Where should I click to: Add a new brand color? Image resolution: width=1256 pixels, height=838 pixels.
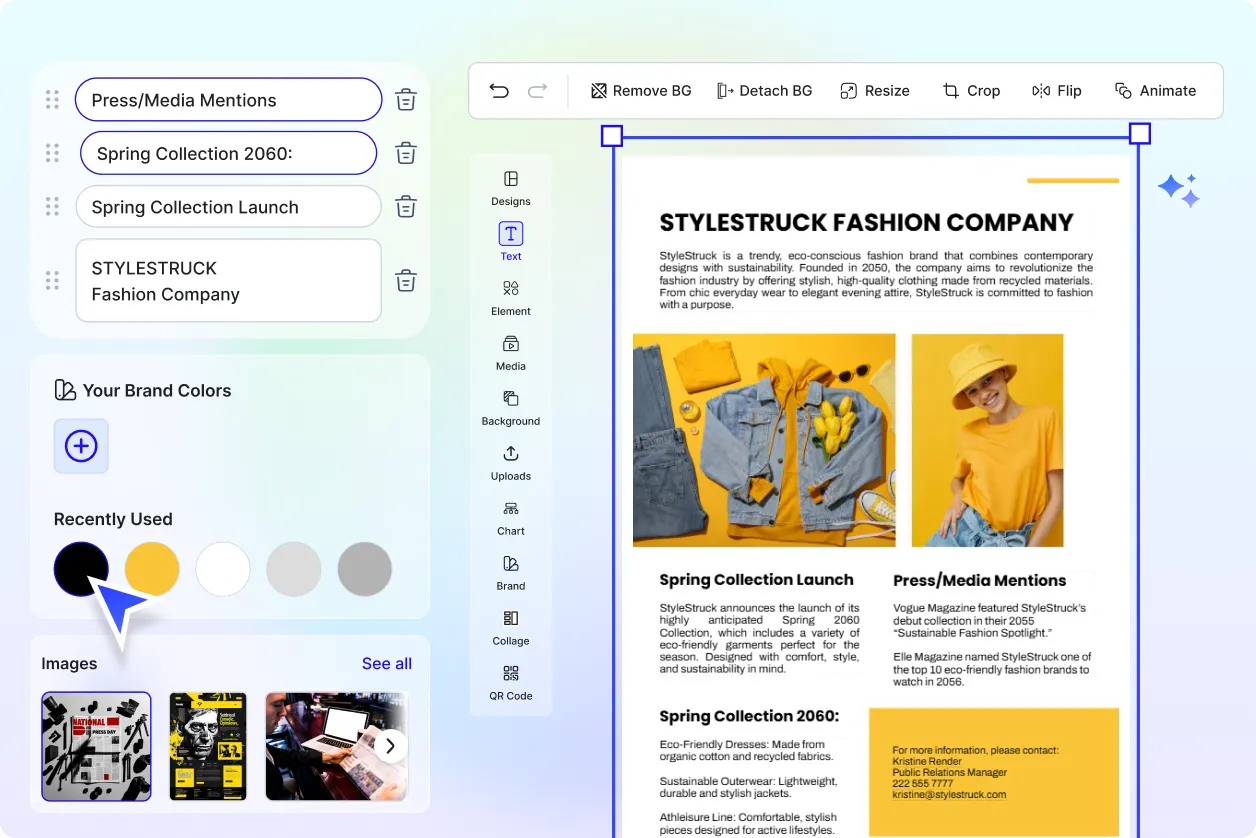(81, 446)
